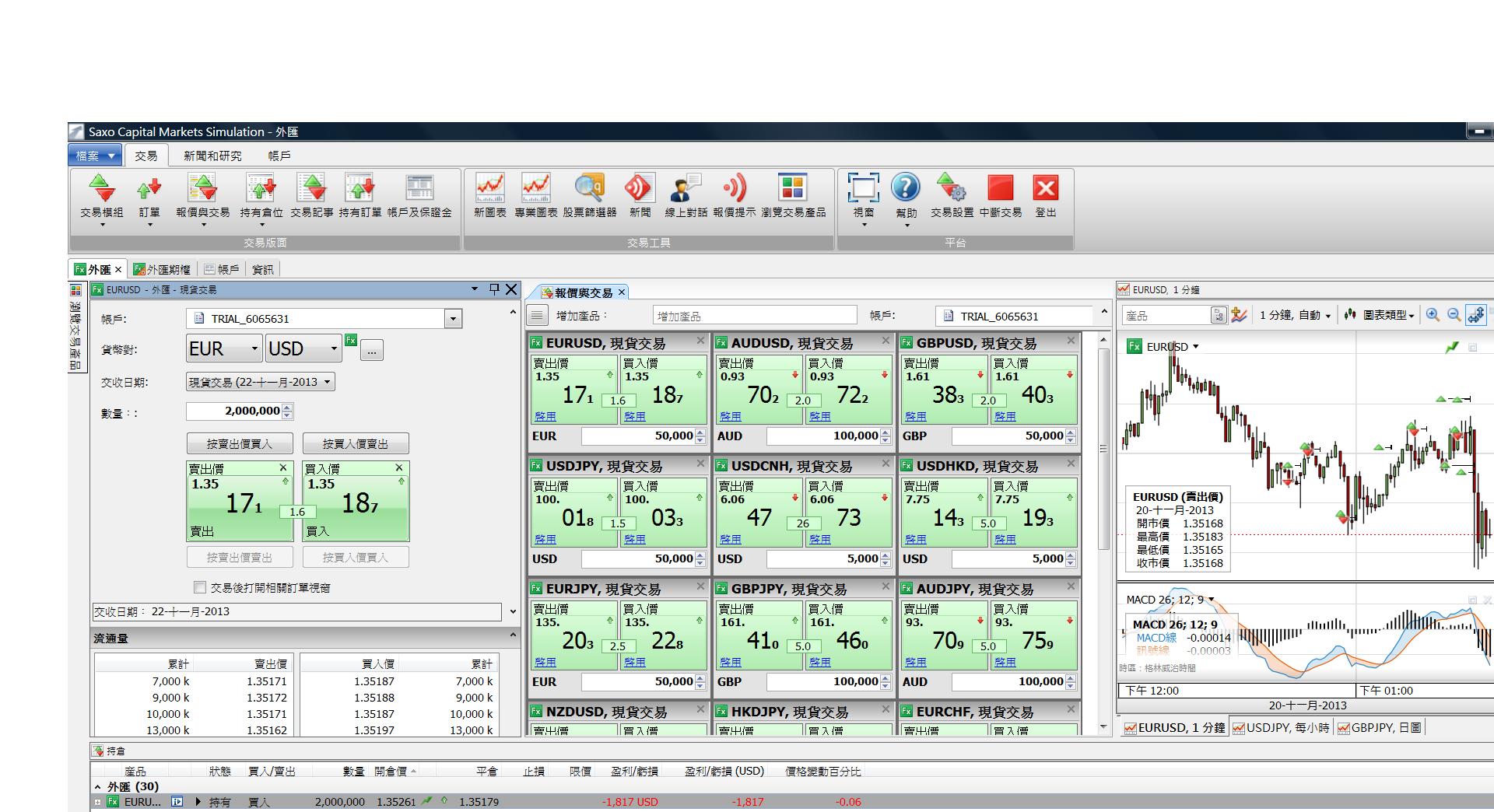
Task: Collapse the 外匯 (30) positions group
Action: 98,787
